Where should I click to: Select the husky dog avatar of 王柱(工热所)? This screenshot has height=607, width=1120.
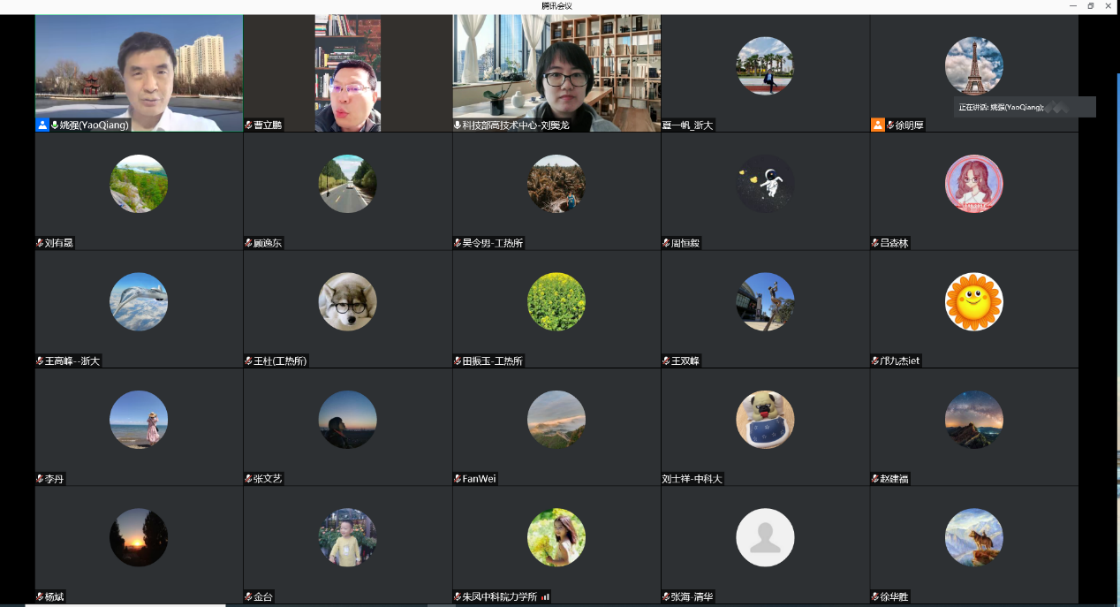pyautogui.click(x=347, y=302)
